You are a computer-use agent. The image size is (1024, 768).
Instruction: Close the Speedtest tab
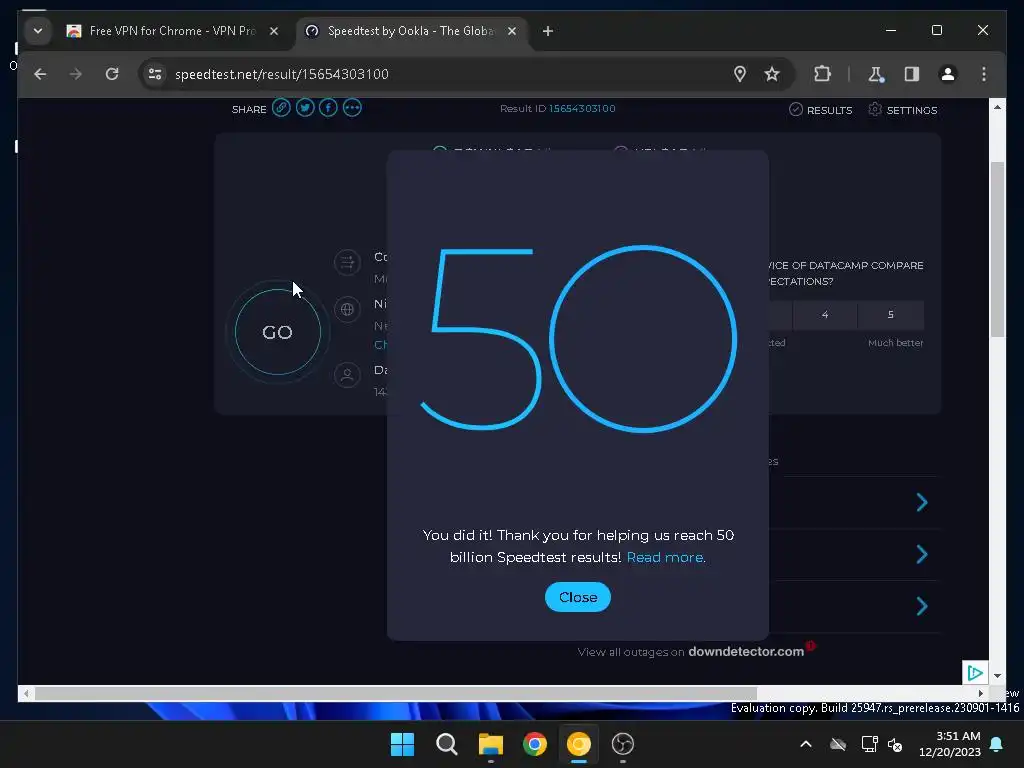(512, 31)
